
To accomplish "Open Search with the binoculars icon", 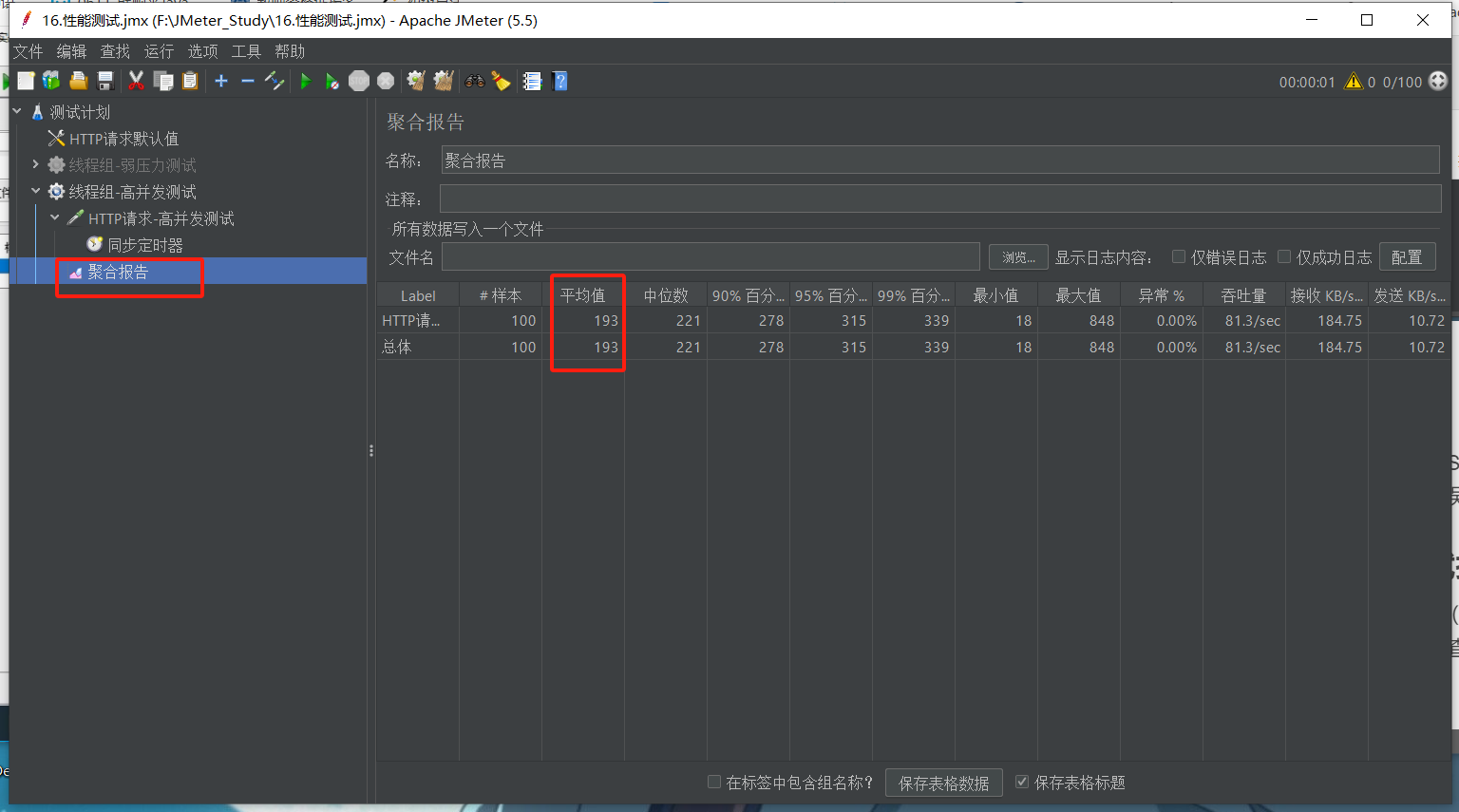I will click(x=475, y=81).
